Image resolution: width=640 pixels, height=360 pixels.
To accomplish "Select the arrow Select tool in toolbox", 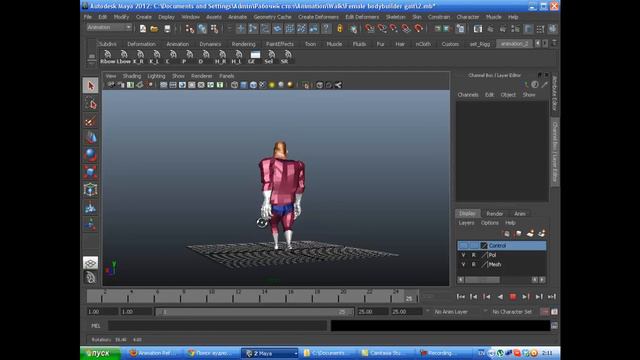I will (x=90, y=86).
